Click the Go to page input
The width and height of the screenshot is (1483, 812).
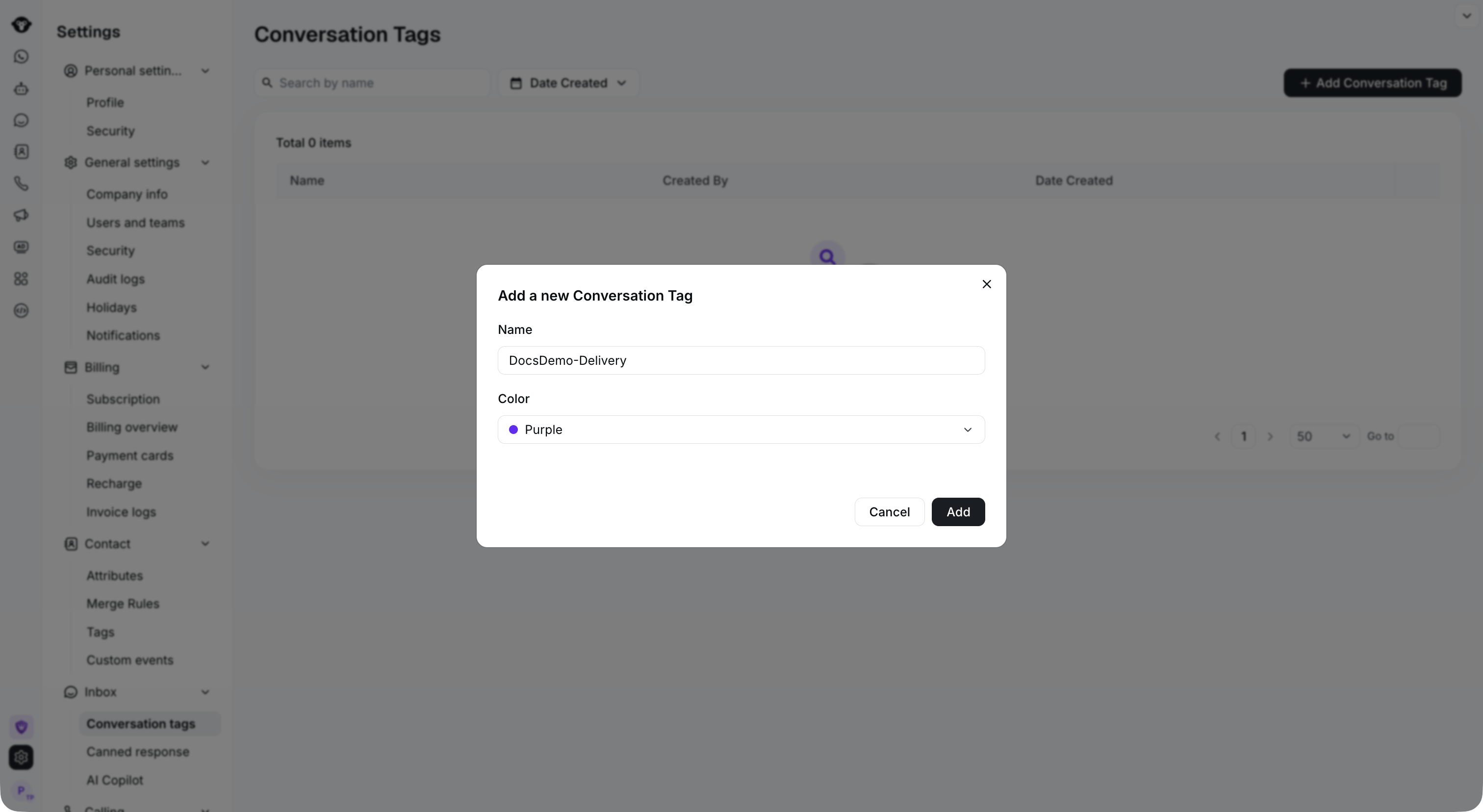point(1419,436)
